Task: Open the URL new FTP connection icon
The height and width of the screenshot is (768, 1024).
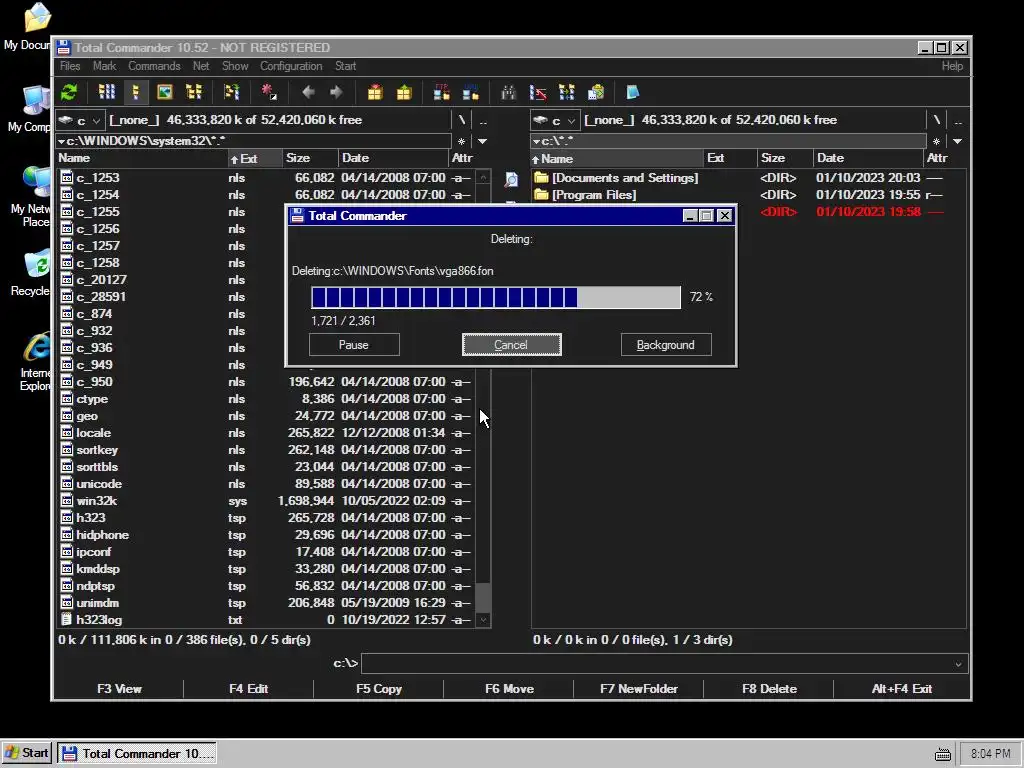Action: (x=471, y=92)
